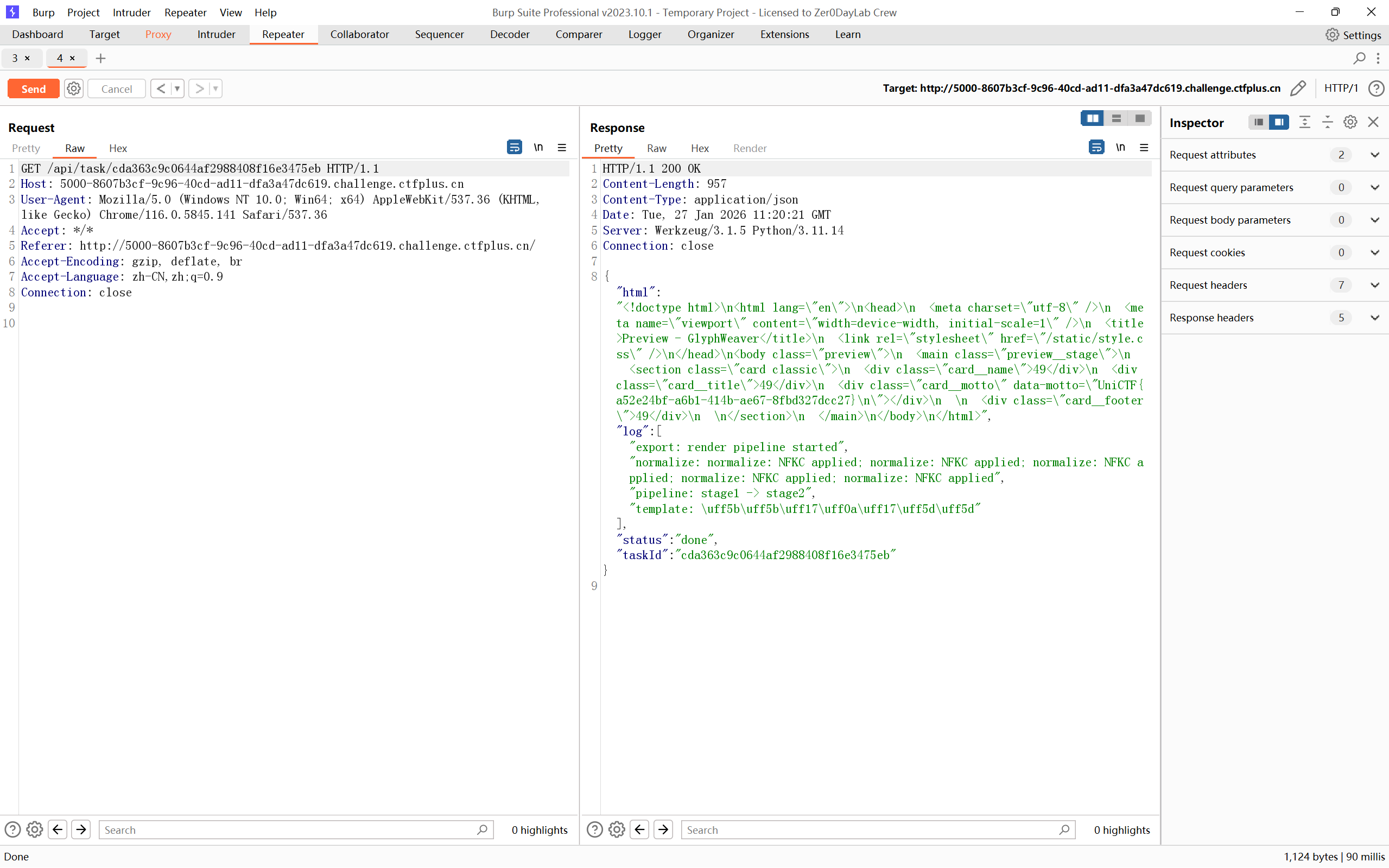
Task: Click the Send request button
Action: click(x=33, y=88)
